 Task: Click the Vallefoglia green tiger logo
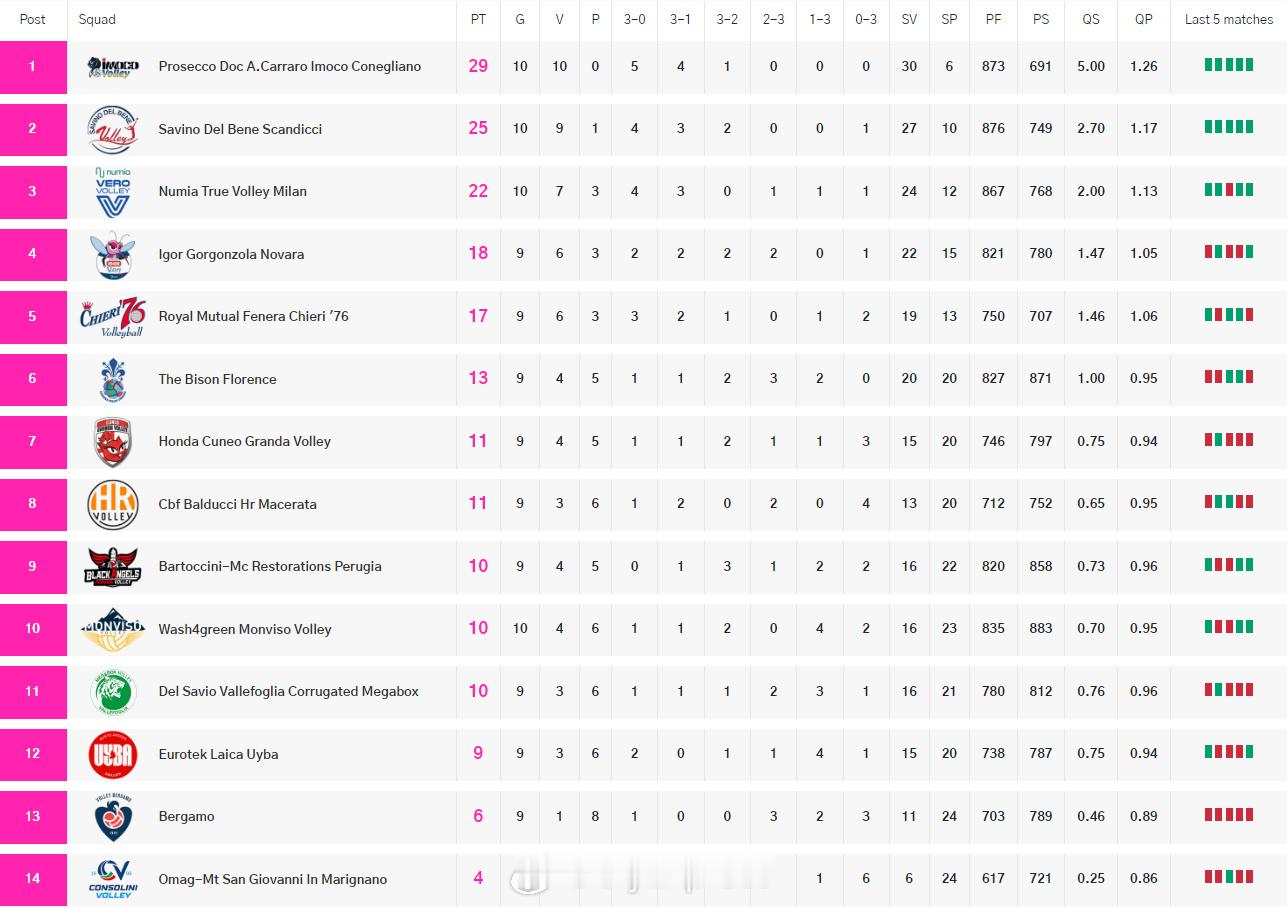point(113,692)
